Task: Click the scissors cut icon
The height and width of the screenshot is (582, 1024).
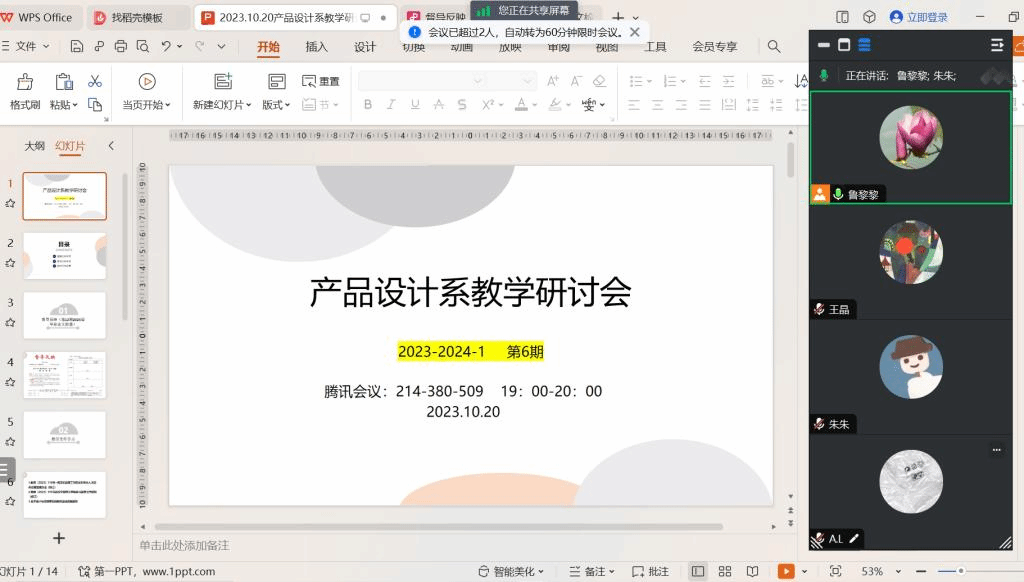Action: (x=95, y=81)
